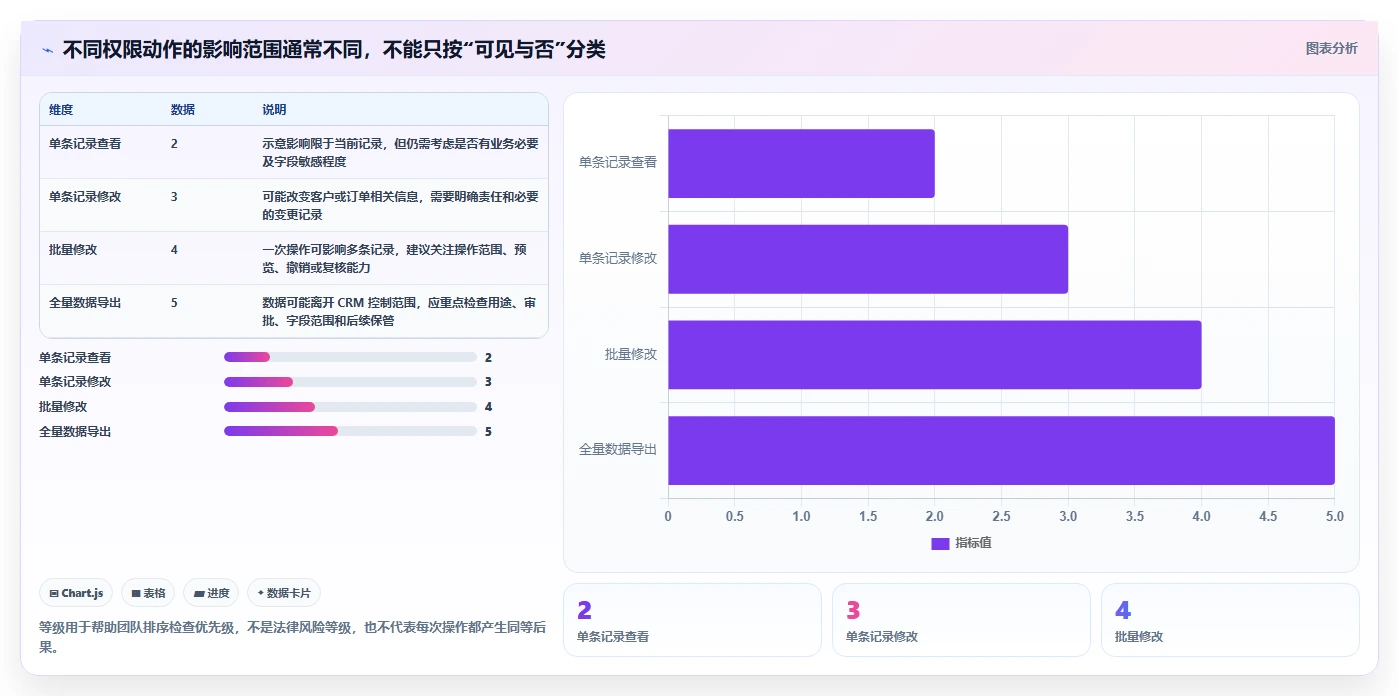1399x696 pixels.
Task: Click chart y-axis label 批量修改
Action: (630, 354)
